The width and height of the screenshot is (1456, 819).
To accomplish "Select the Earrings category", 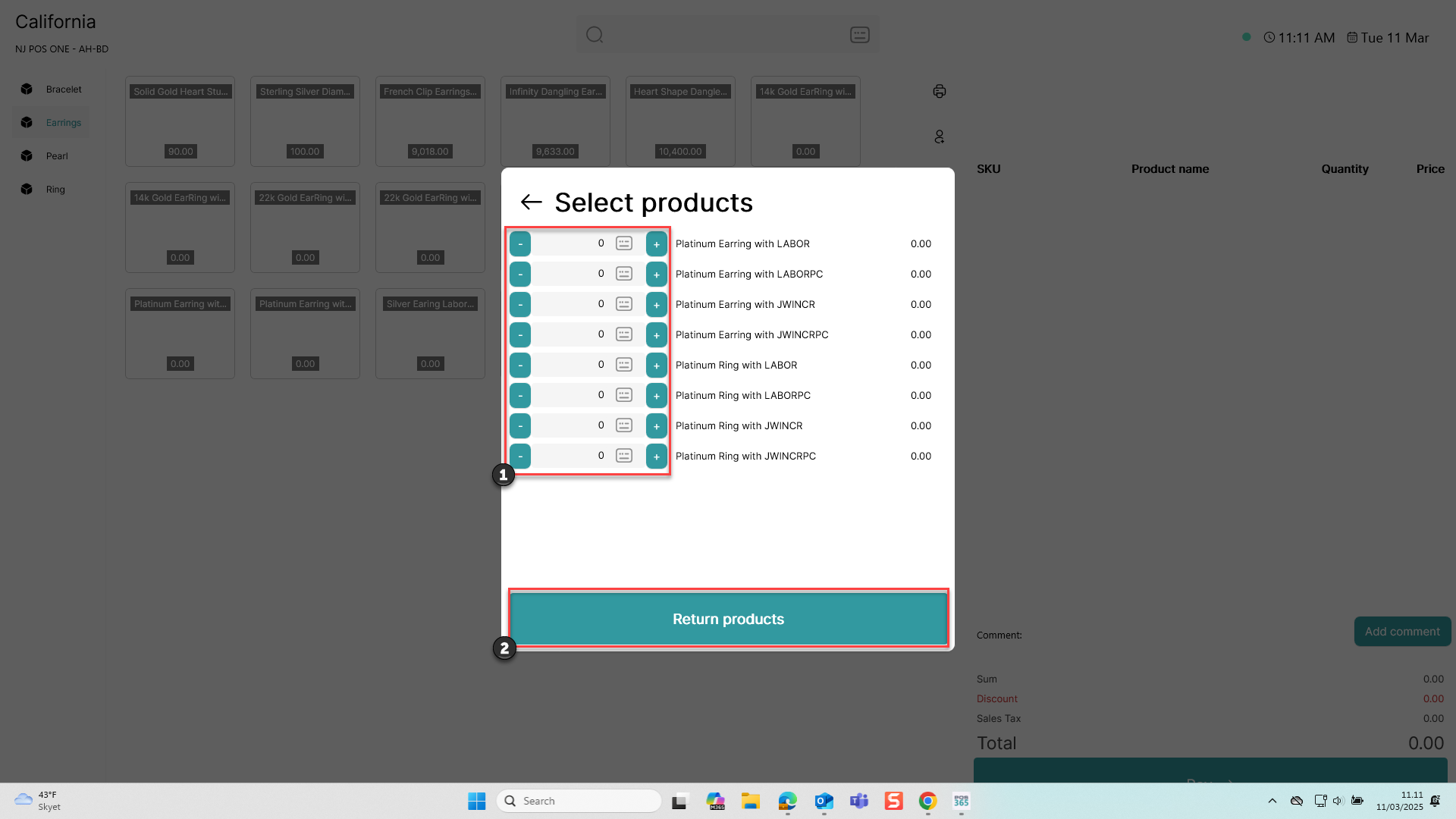I will click(51, 123).
